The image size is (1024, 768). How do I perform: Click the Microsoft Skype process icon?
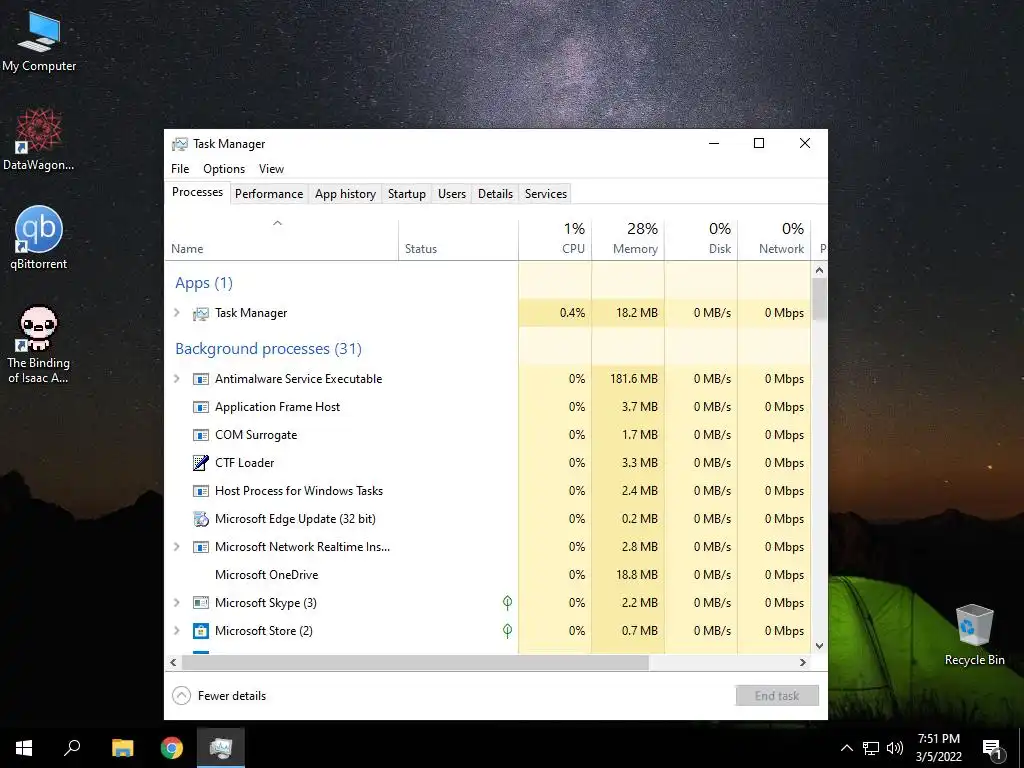(200, 603)
